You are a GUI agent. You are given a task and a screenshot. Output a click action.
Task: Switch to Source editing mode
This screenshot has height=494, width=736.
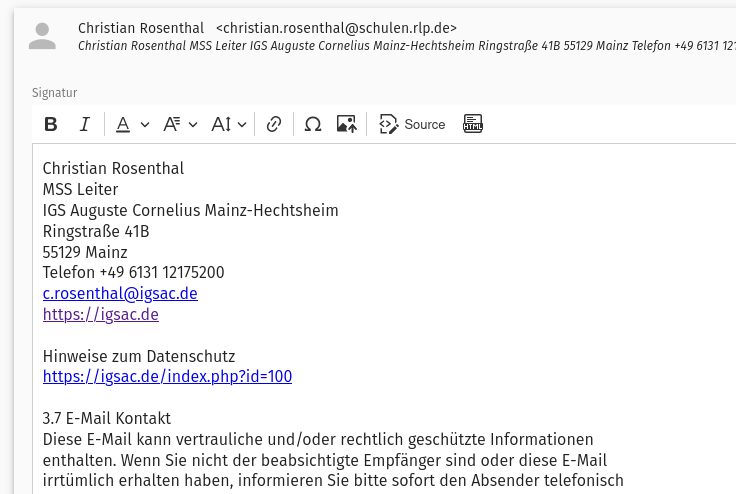(x=412, y=124)
